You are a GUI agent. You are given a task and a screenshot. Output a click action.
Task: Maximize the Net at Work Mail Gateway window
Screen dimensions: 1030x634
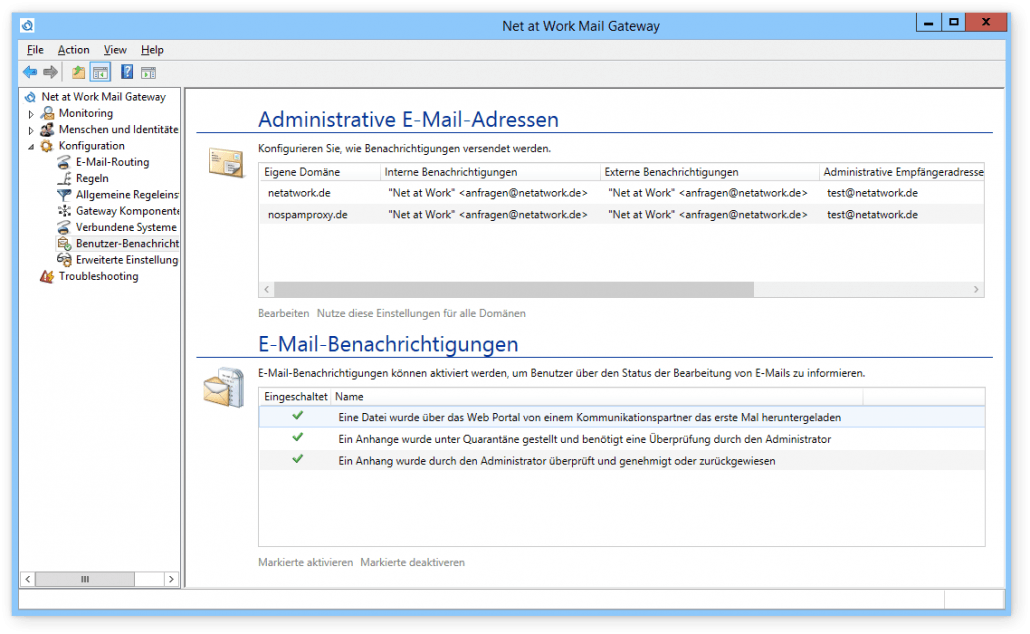click(x=954, y=22)
